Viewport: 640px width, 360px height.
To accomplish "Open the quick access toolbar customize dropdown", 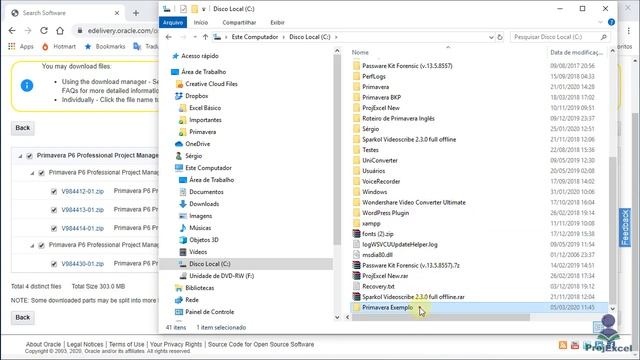I will (x=204, y=9).
